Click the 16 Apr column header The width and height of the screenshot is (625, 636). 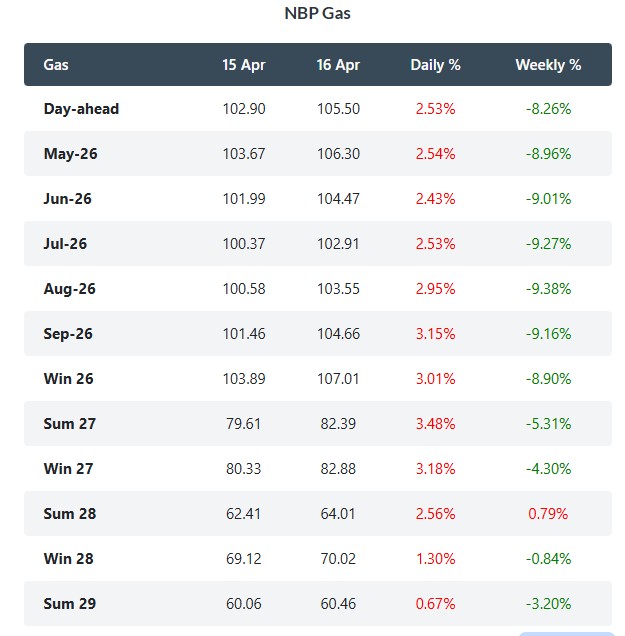[338, 65]
